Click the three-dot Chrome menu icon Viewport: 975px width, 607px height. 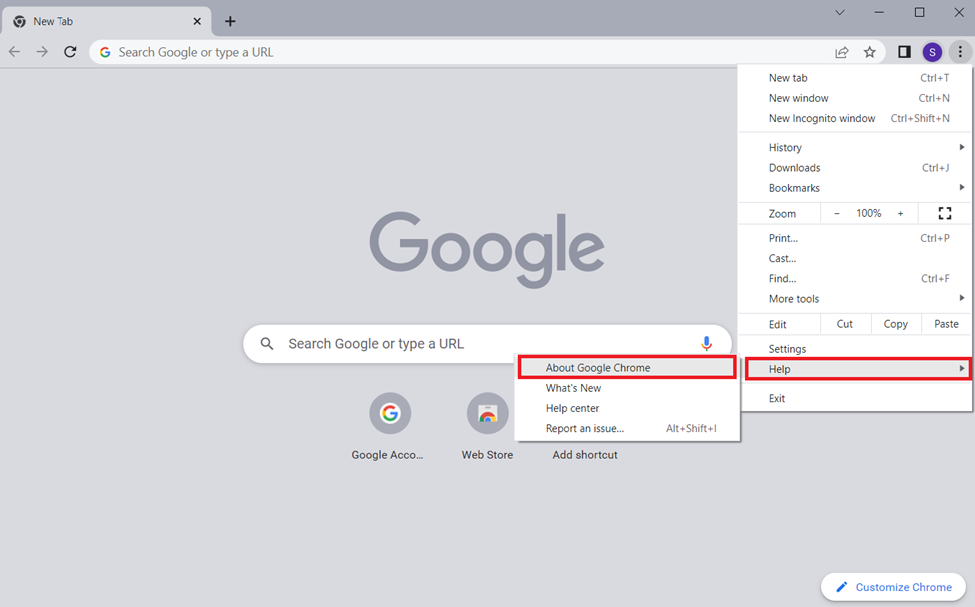(x=960, y=52)
